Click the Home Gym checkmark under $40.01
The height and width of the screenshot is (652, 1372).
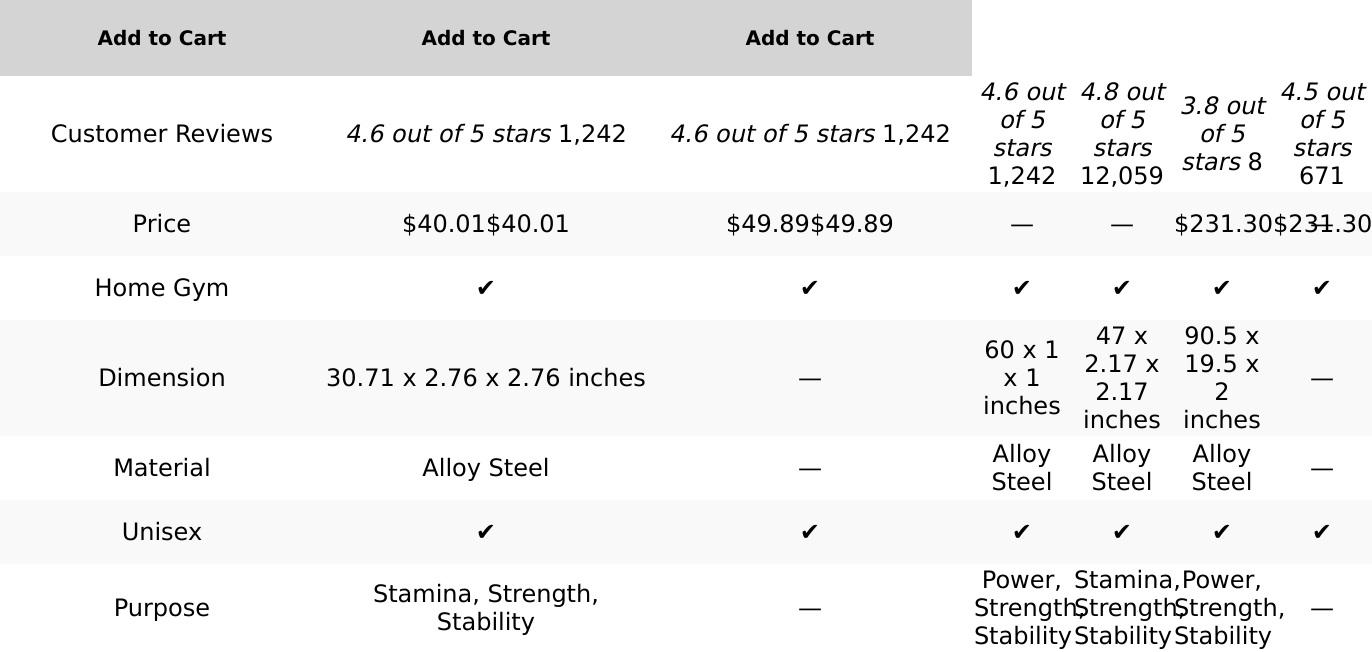(485, 288)
